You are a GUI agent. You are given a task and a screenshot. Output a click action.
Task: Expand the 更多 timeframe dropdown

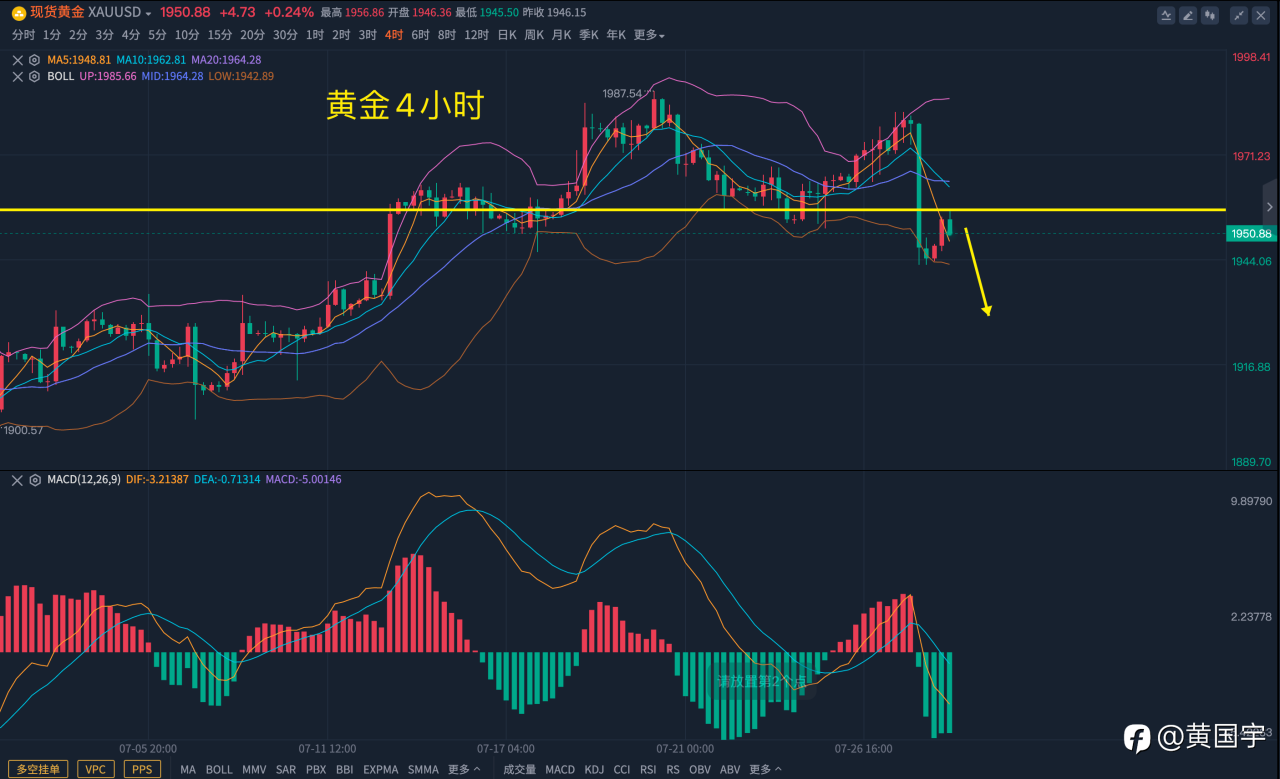click(x=649, y=35)
